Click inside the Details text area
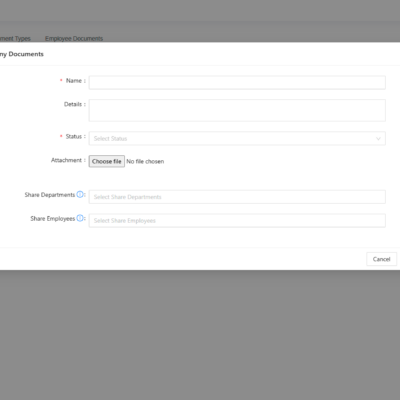The height and width of the screenshot is (400, 400). tap(237, 110)
